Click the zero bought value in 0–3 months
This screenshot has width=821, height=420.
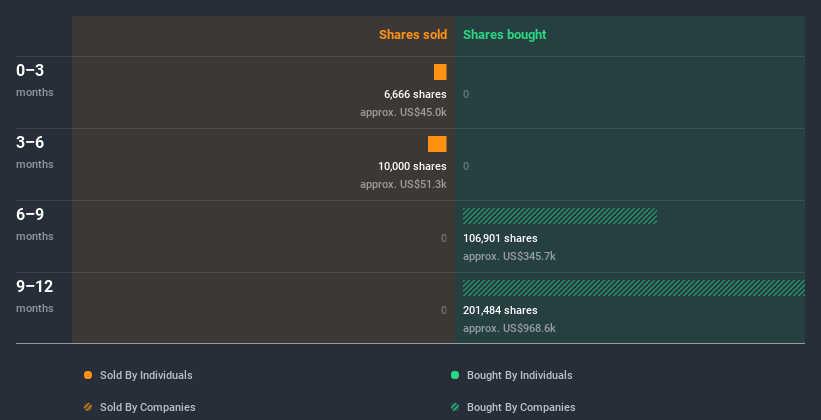click(x=466, y=94)
